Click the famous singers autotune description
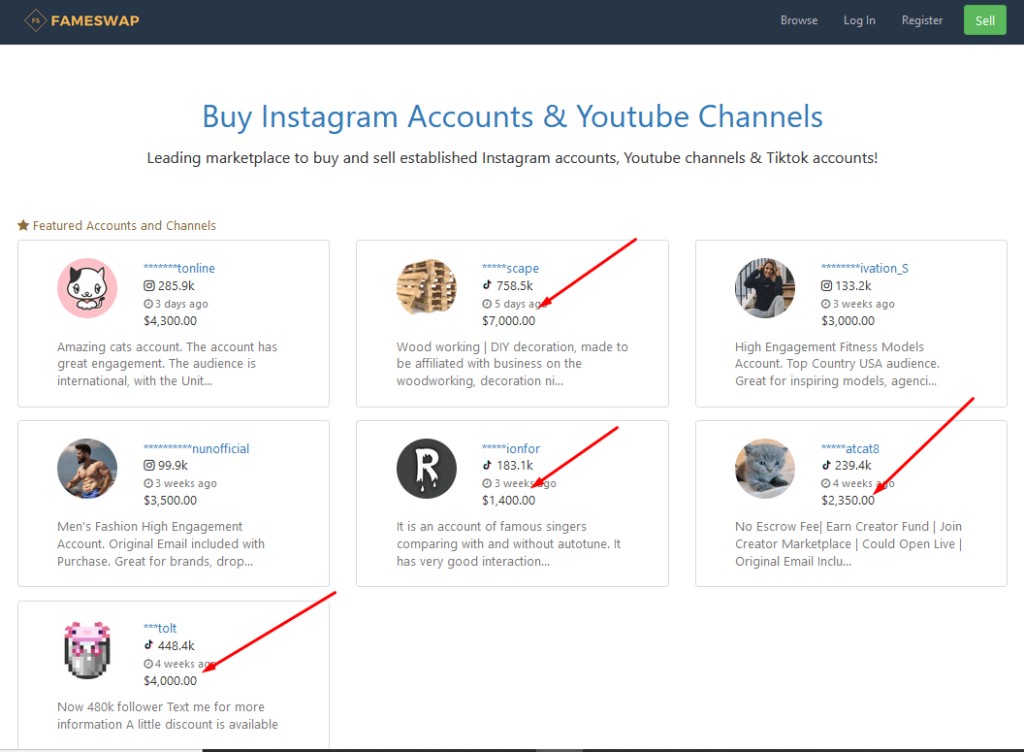 509,544
